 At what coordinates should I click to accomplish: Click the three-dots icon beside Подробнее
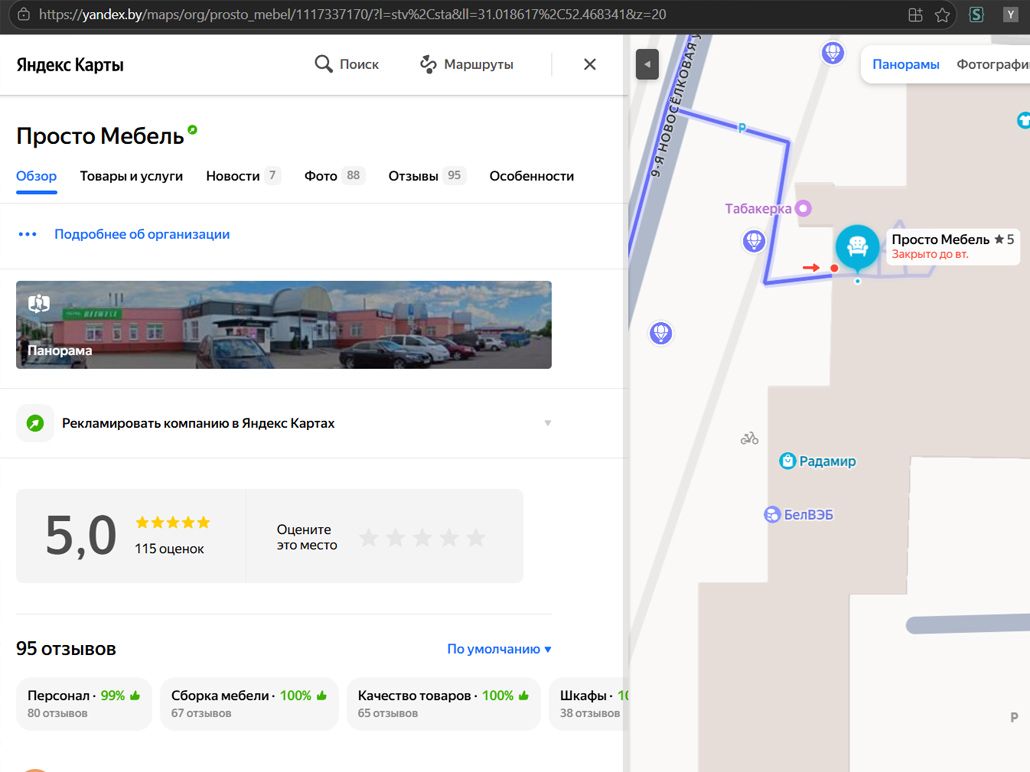[x=28, y=235]
